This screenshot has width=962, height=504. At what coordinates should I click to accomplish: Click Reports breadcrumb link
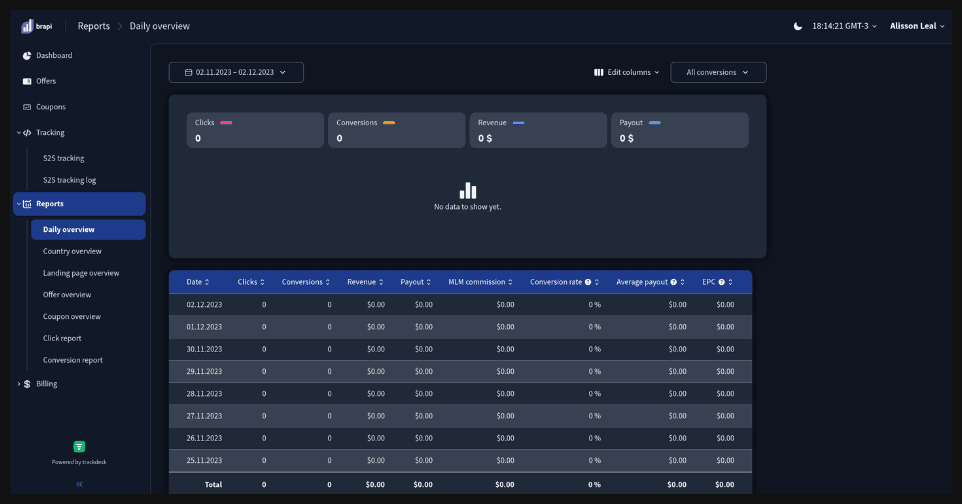click(x=94, y=26)
